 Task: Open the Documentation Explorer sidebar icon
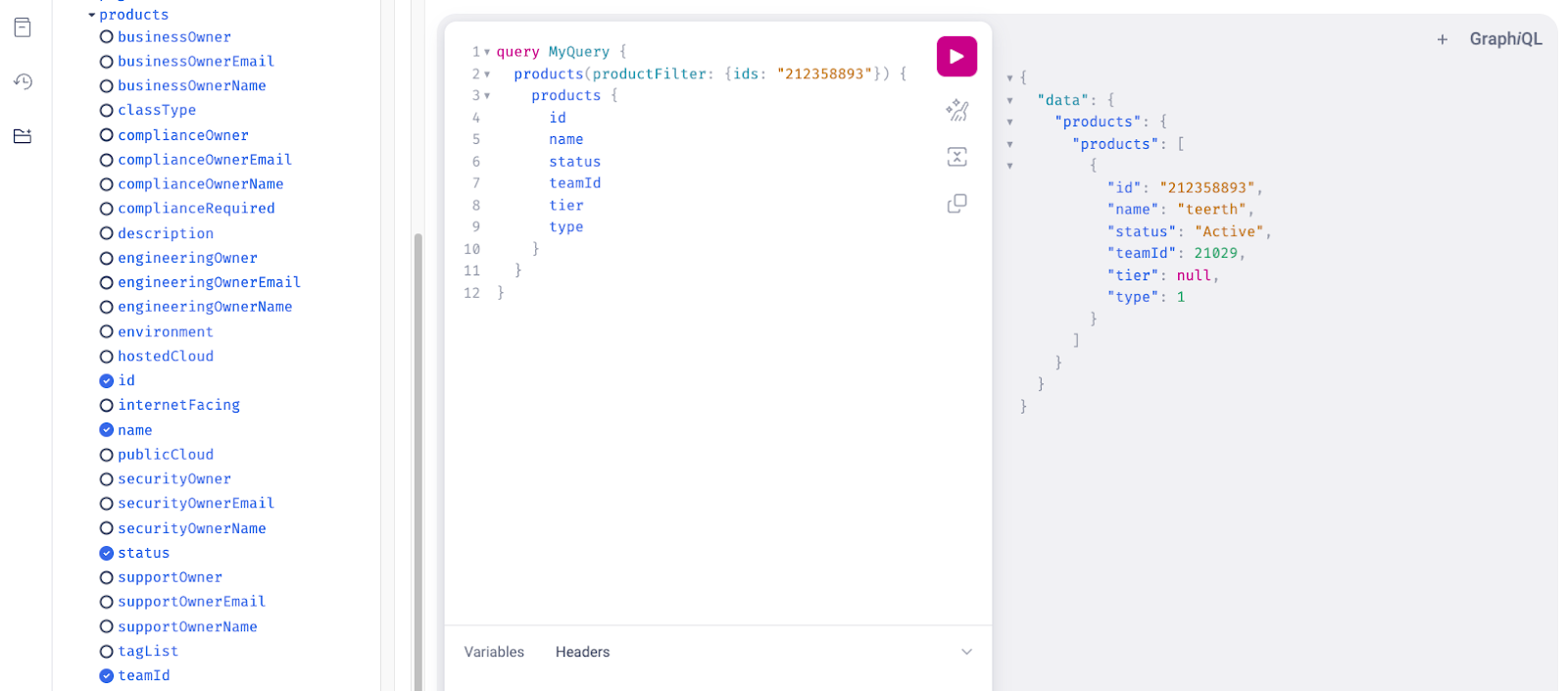pos(23,27)
